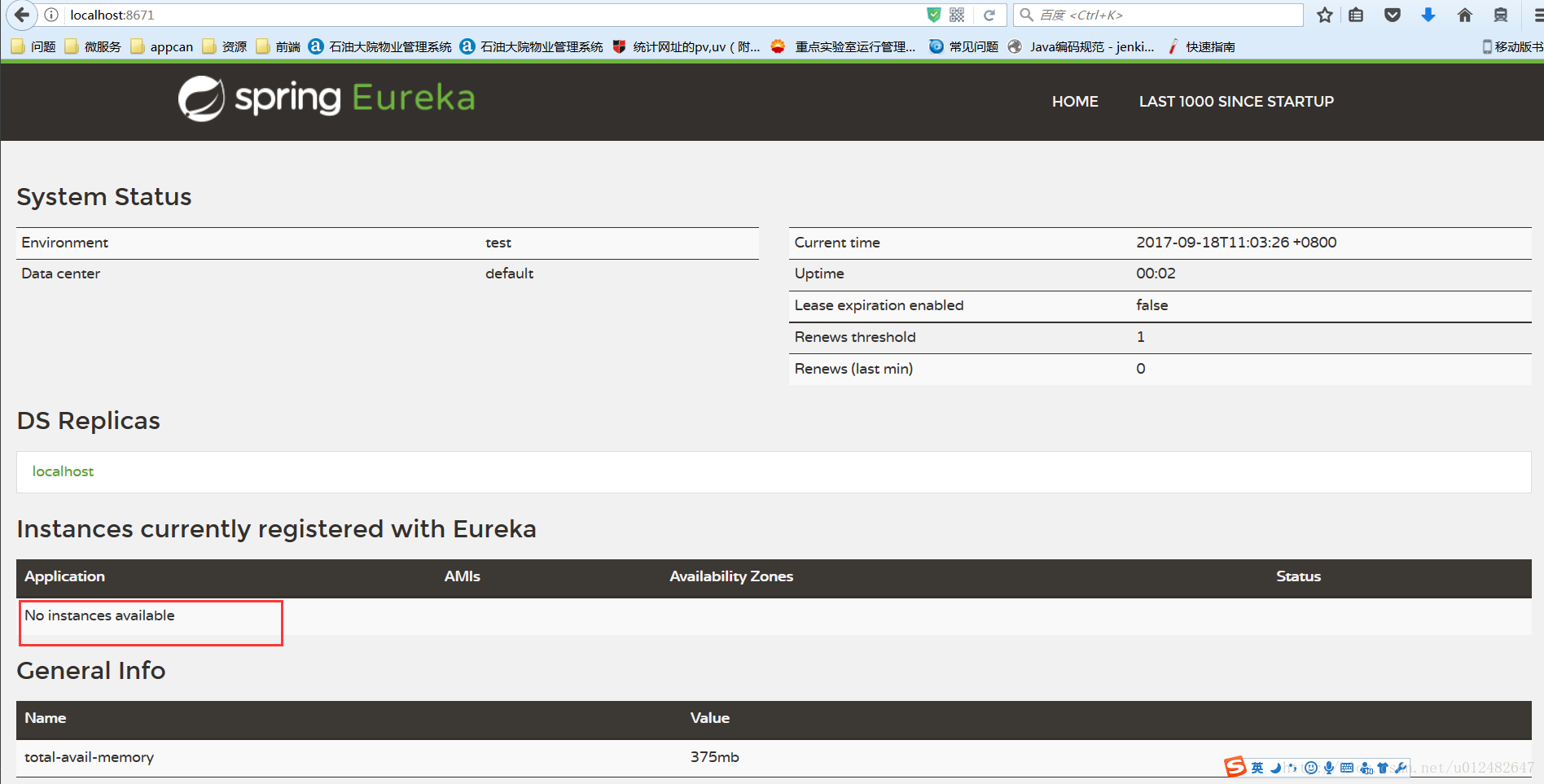
Task: Click the Pocket save icon
Action: (1393, 15)
